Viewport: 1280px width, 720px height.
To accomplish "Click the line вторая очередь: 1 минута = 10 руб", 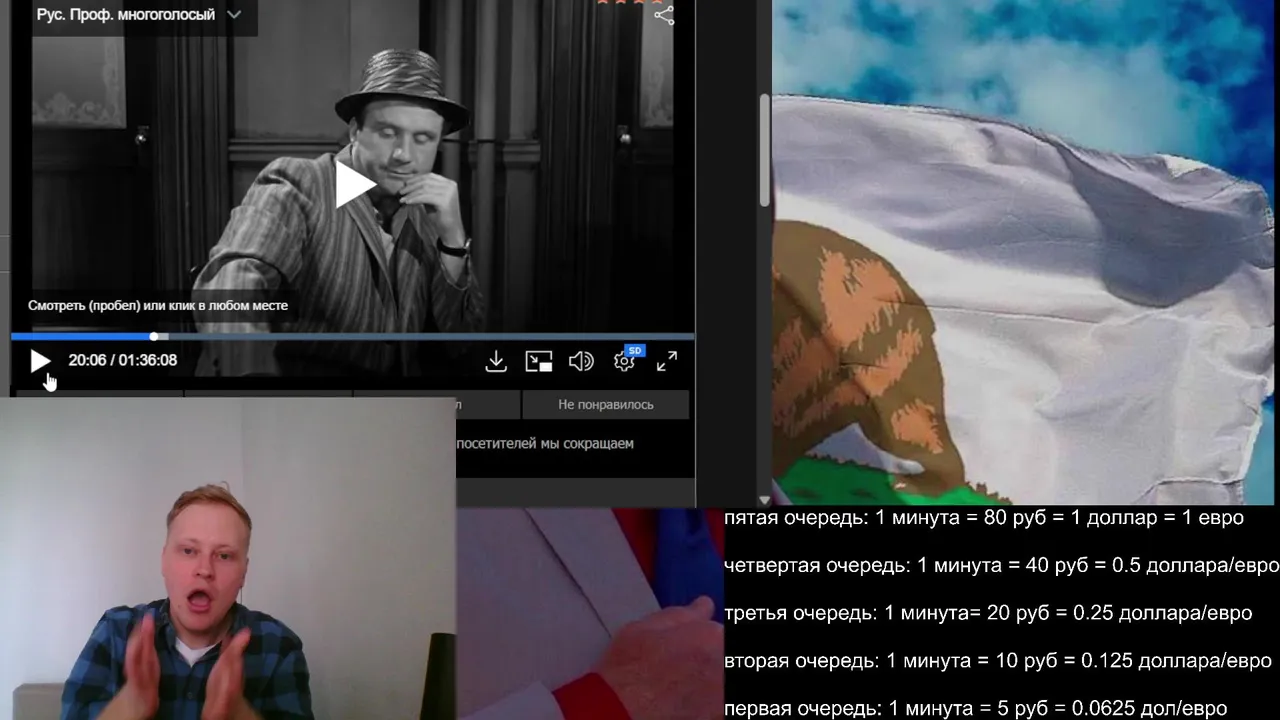I will [x=998, y=661].
